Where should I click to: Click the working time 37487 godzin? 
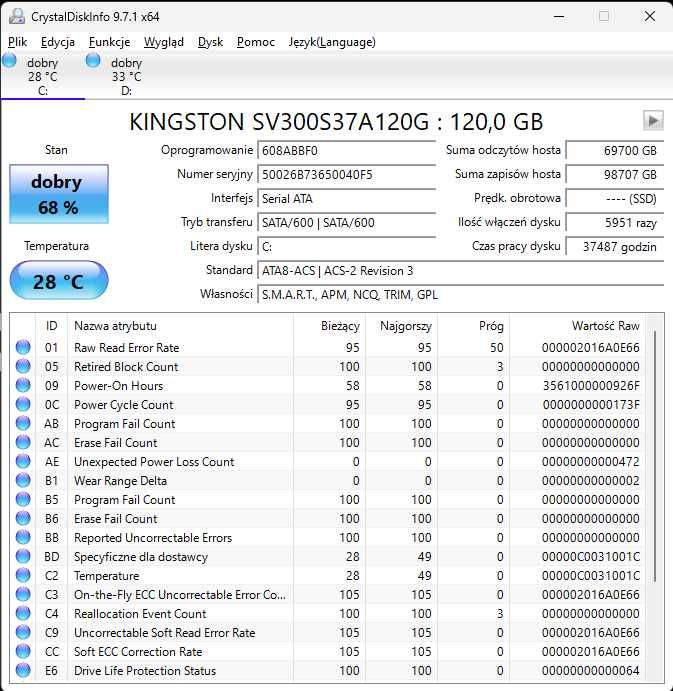coord(614,246)
